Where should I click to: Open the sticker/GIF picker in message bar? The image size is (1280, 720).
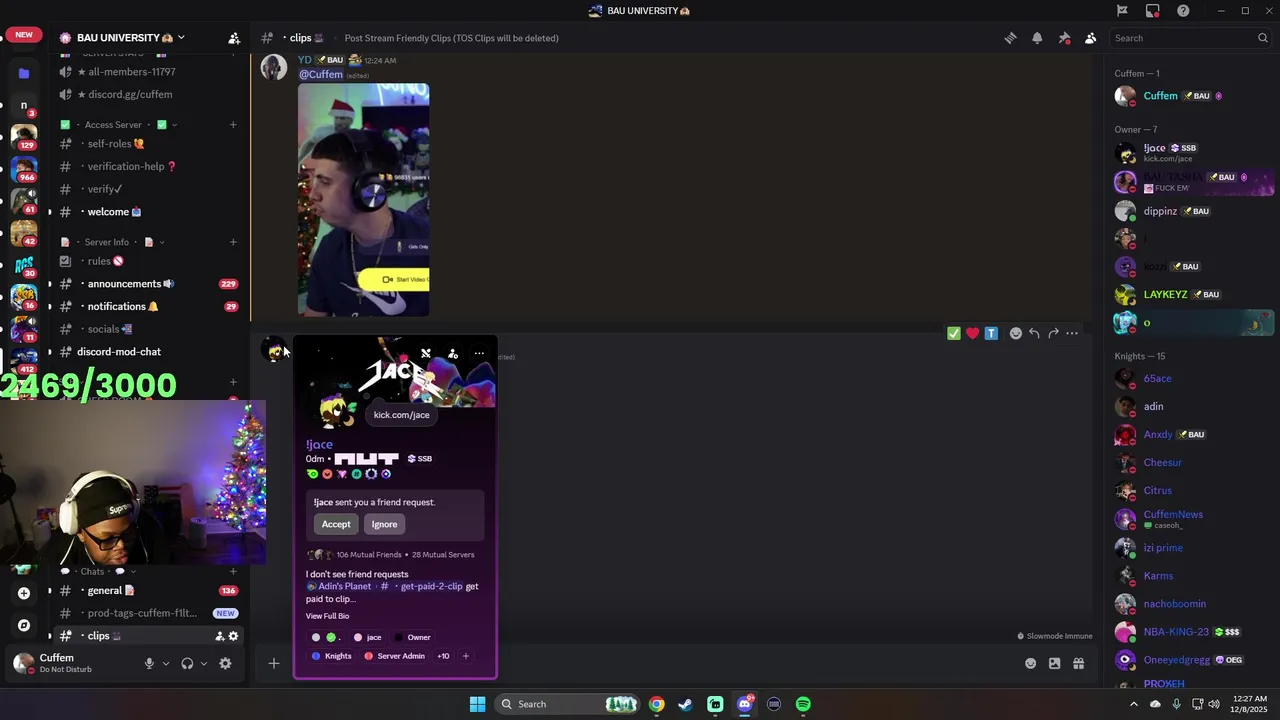point(1054,663)
